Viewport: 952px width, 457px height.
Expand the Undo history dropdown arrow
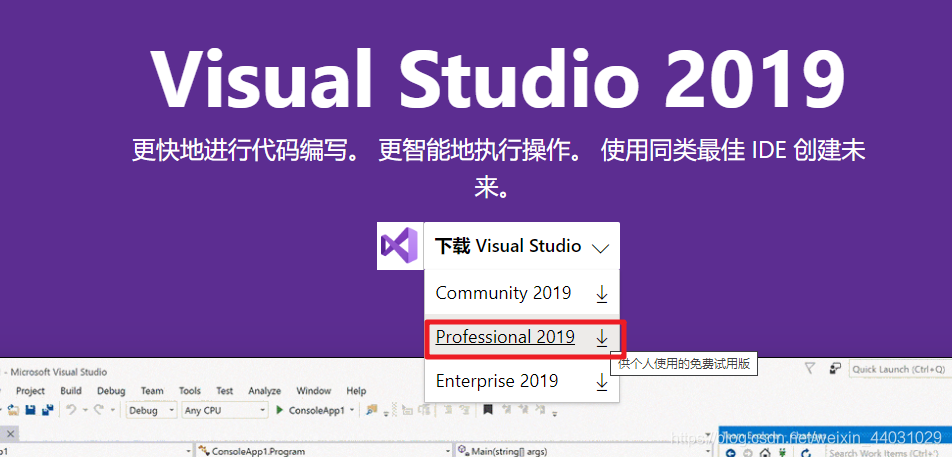(x=85, y=410)
